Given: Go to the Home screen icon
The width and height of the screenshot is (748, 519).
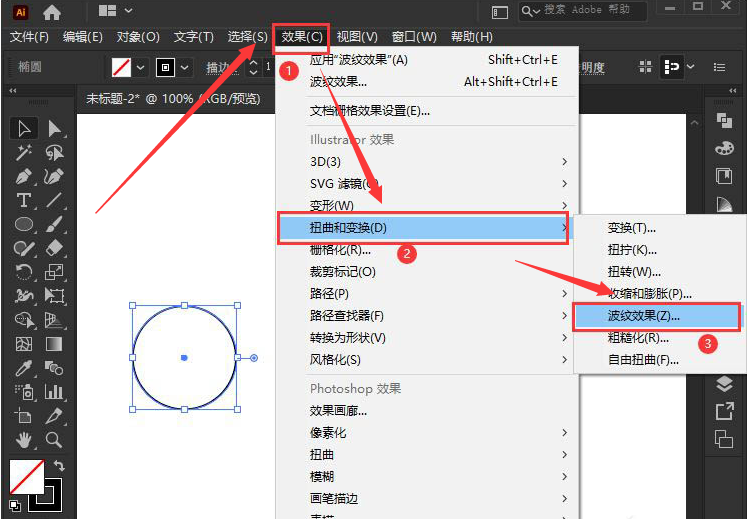Looking at the screenshot, I should (52, 11).
